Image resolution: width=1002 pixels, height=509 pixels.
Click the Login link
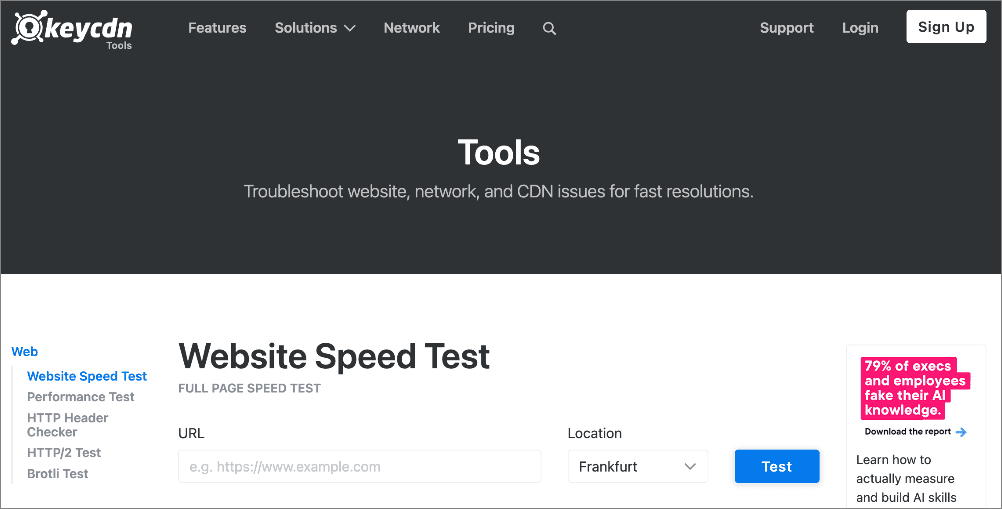(x=860, y=28)
